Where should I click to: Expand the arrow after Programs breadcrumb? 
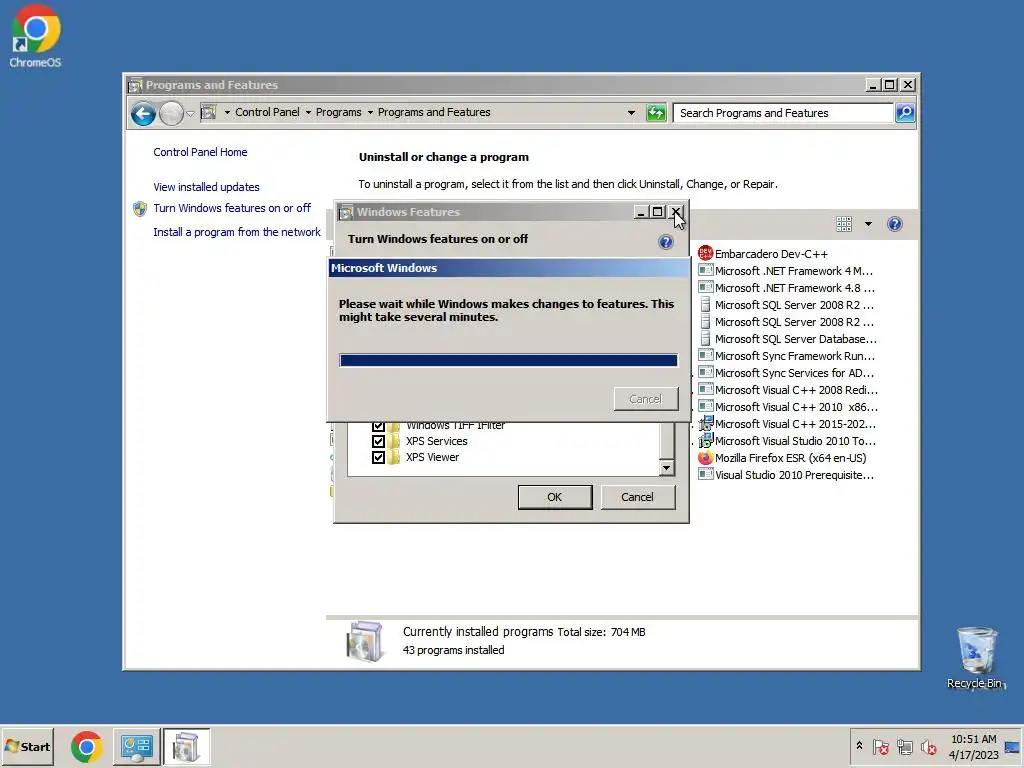[370, 112]
